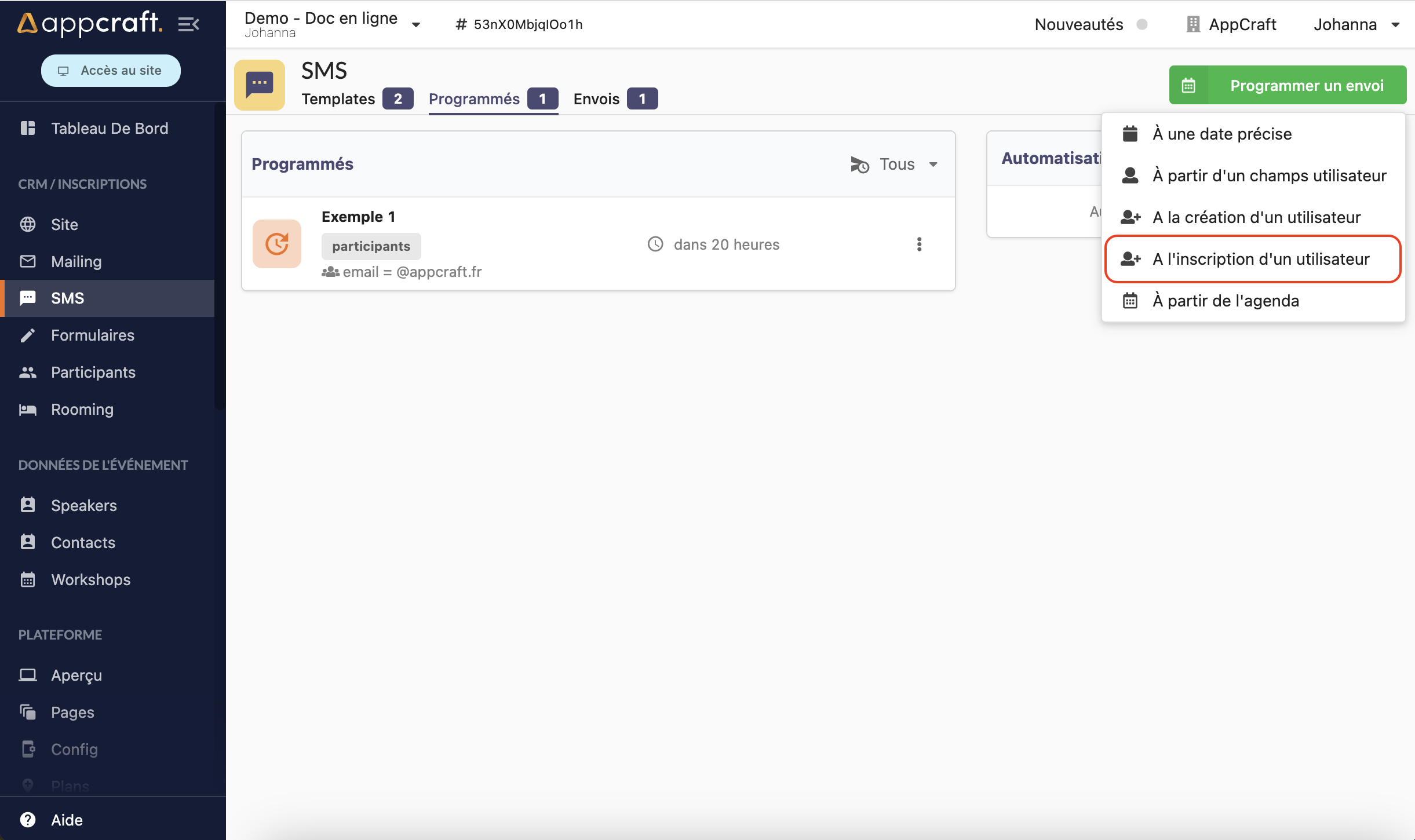Screen dimensions: 1415x840
Task: Click the Tableau De Bord icon
Action: point(28,128)
